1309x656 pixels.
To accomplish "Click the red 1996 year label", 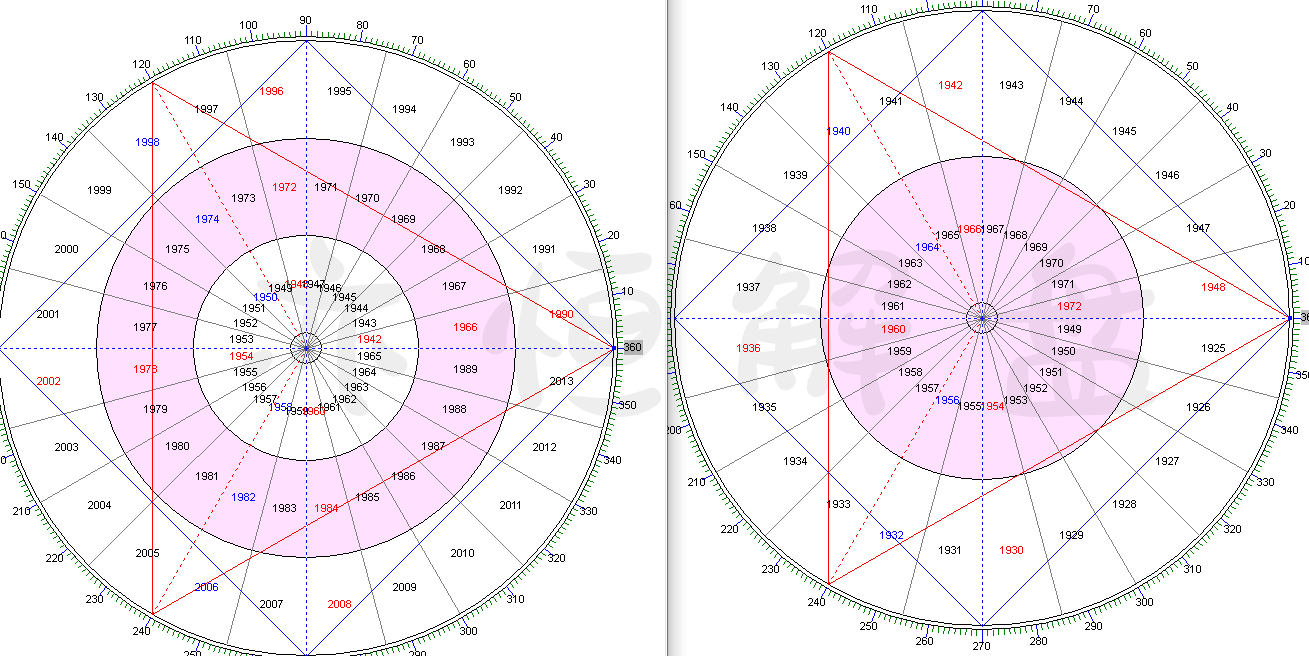I will pos(271,92).
